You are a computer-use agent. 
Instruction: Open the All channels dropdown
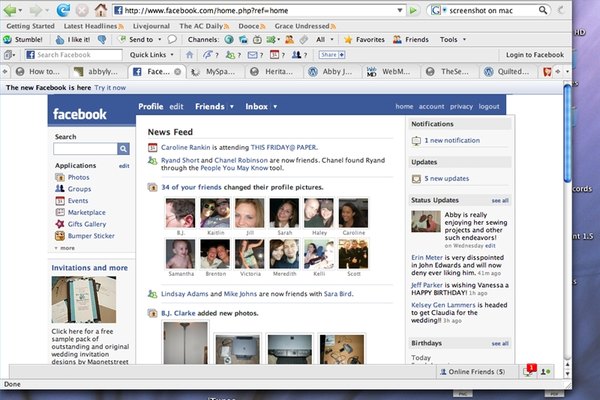click(x=332, y=39)
